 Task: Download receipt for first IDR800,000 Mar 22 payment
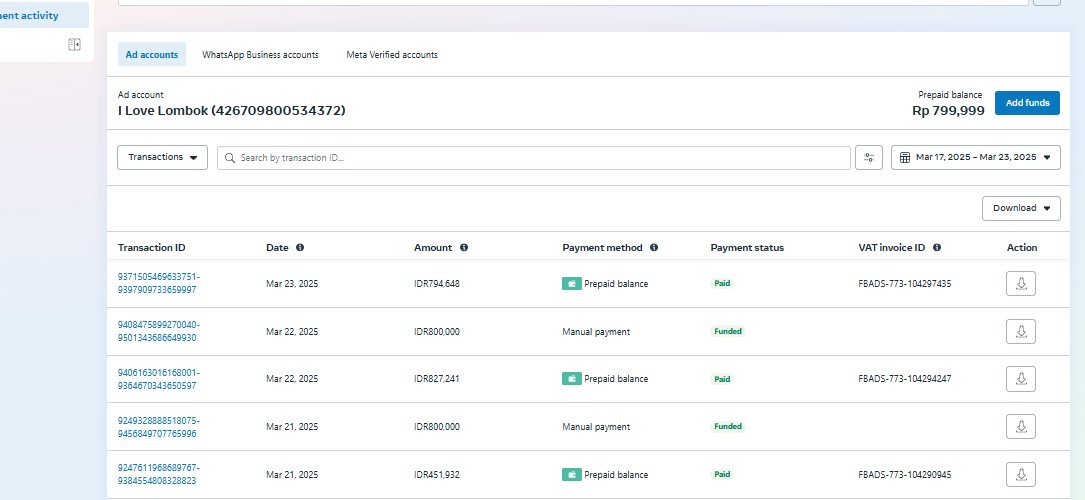[x=1020, y=331]
